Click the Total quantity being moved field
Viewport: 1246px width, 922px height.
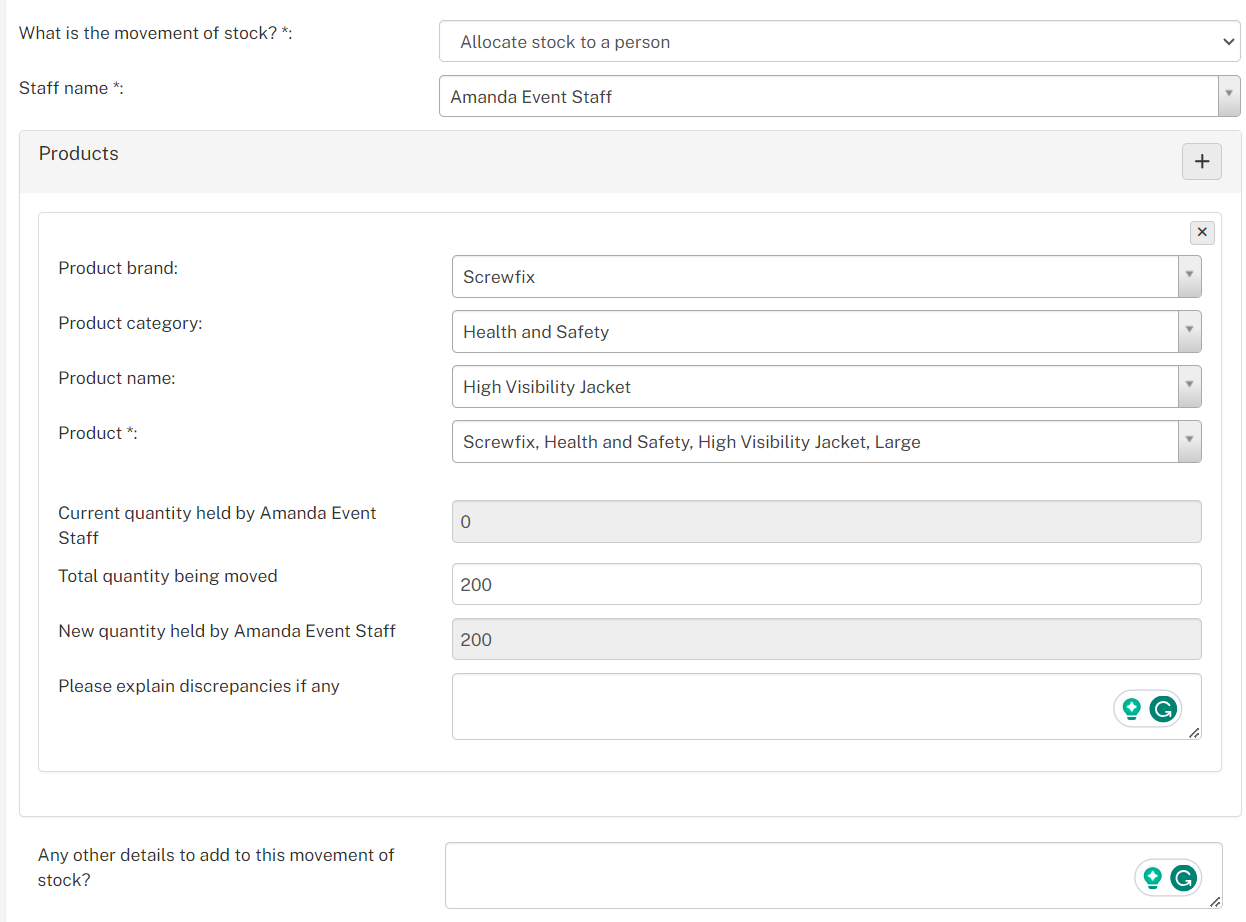pos(826,584)
